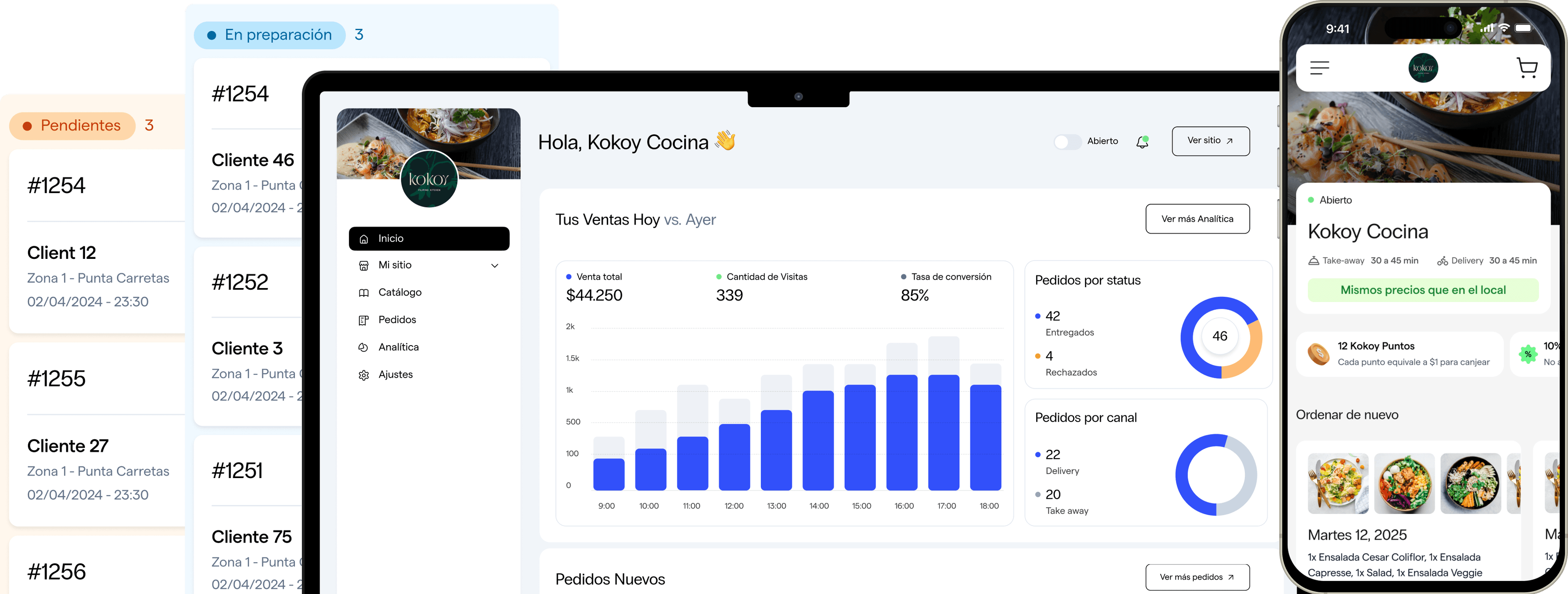Image resolution: width=1568 pixels, height=594 pixels.
Task: Click the Pedidos receipt icon in sidebar
Action: click(363, 320)
